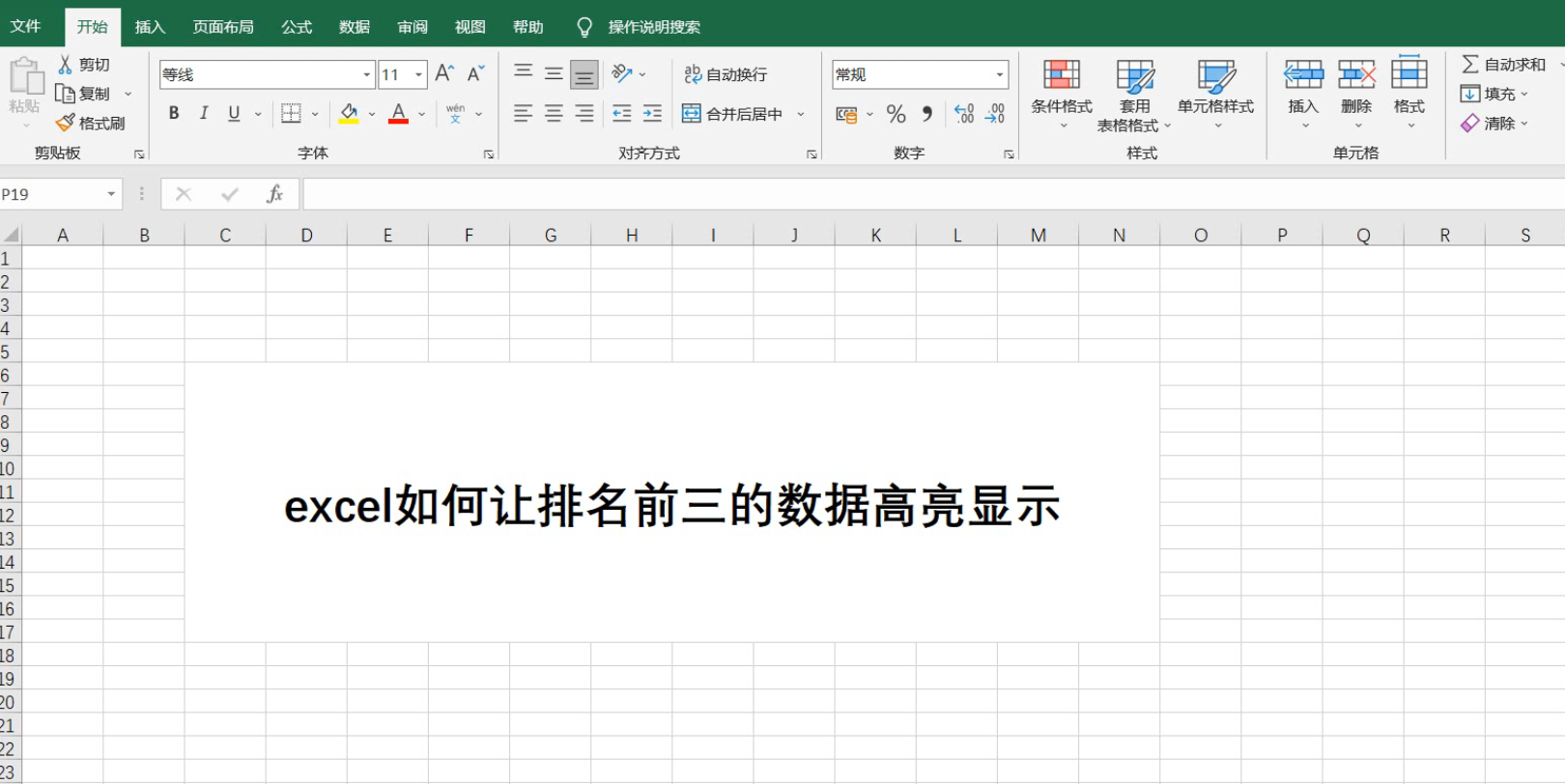
Task: Toggle Underline formatting
Action: click(234, 113)
